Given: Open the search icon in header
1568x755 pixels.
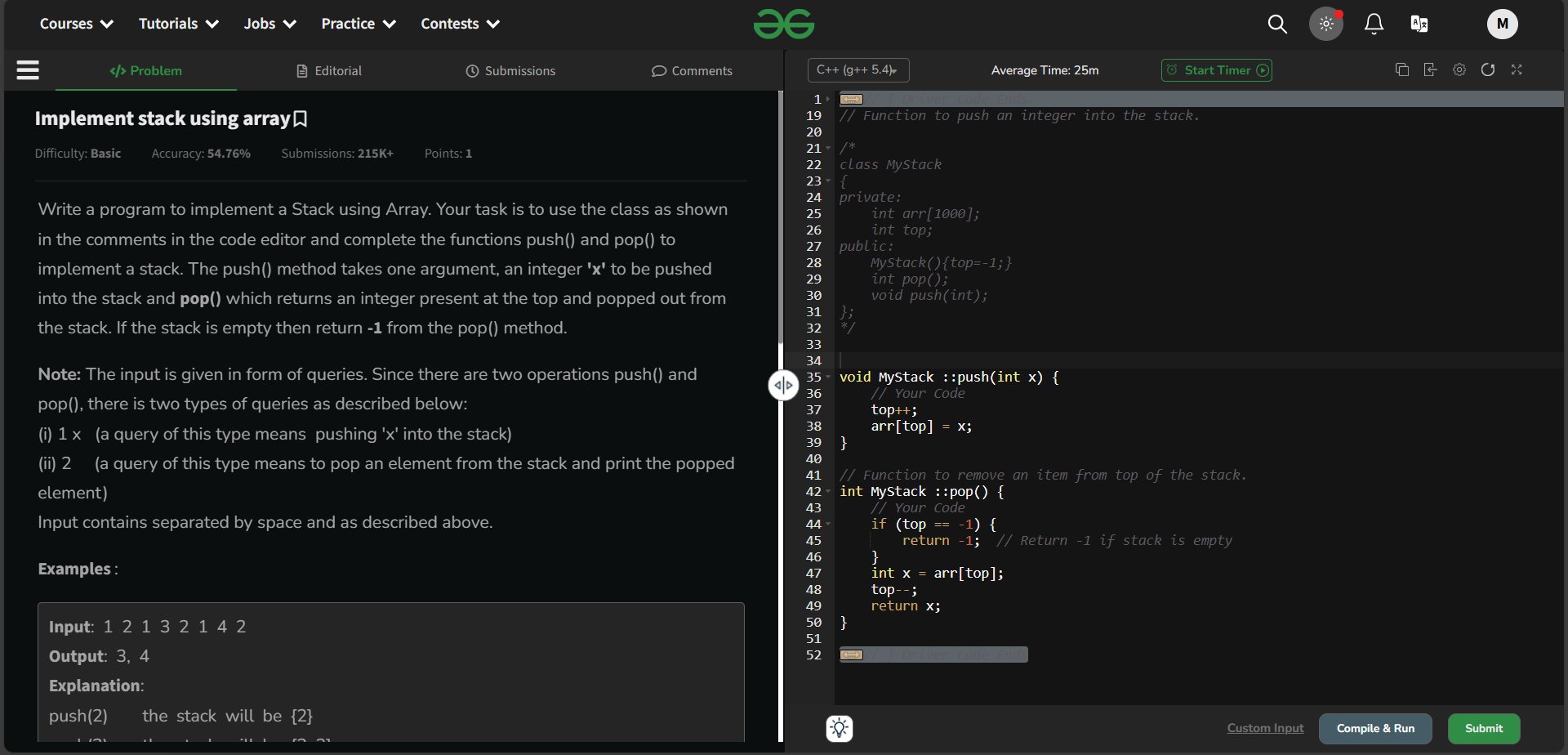Looking at the screenshot, I should click(1277, 25).
